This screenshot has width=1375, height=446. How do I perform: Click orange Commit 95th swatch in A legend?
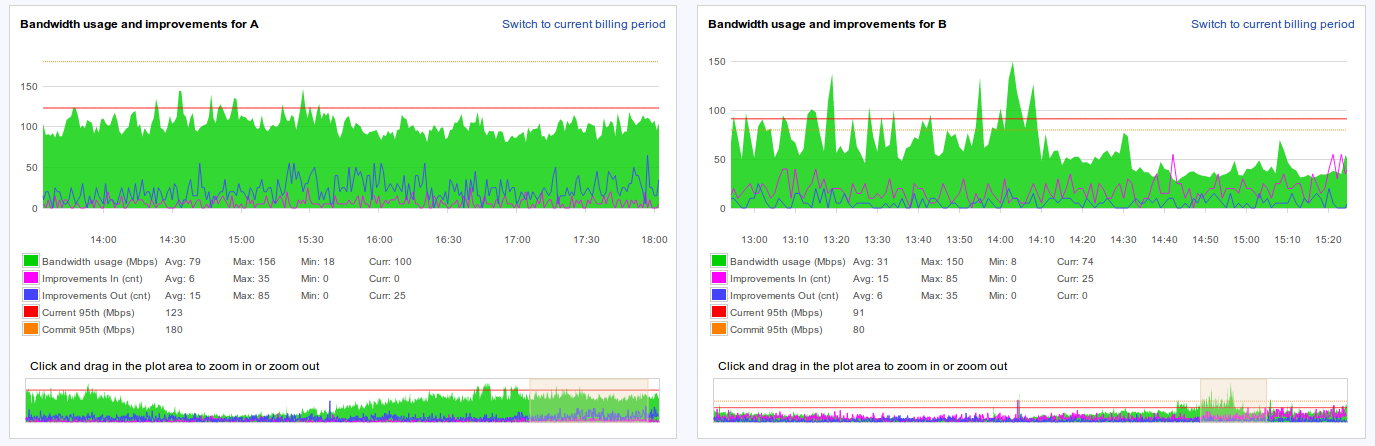(30, 329)
